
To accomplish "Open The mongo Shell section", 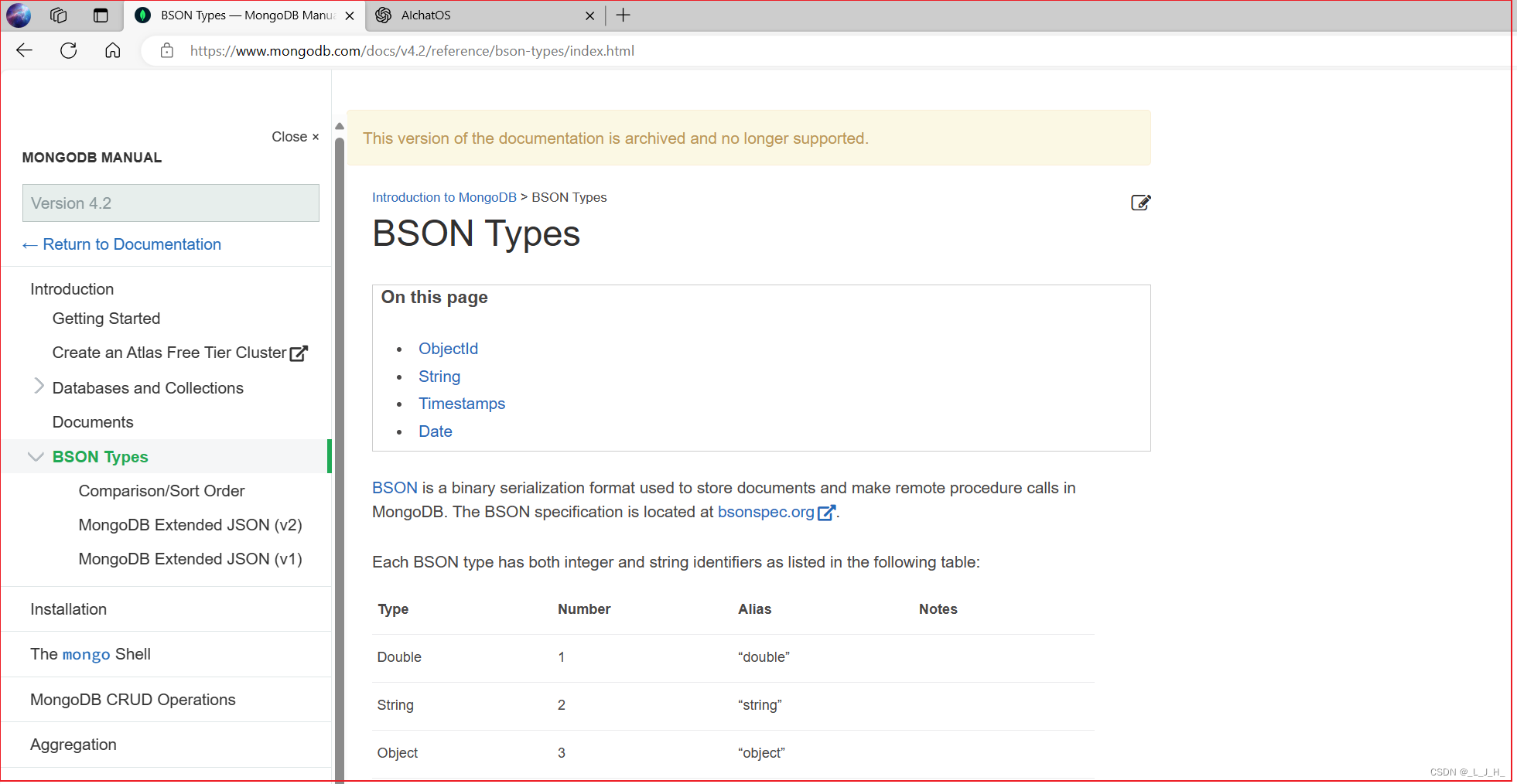I will [91, 654].
